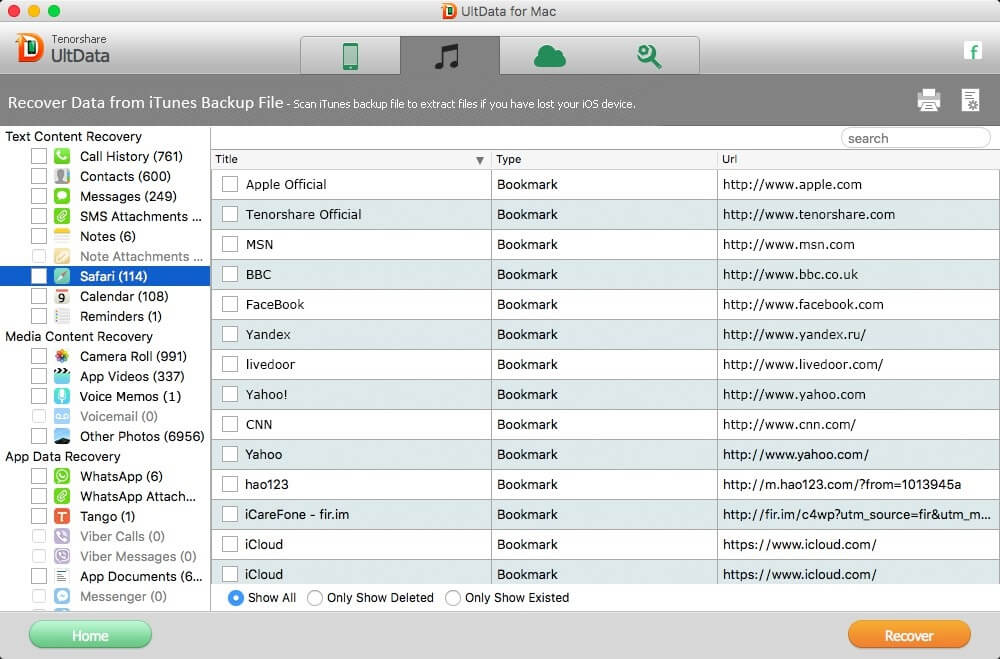
Task: Click the App Documents icon
Action: [62, 576]
